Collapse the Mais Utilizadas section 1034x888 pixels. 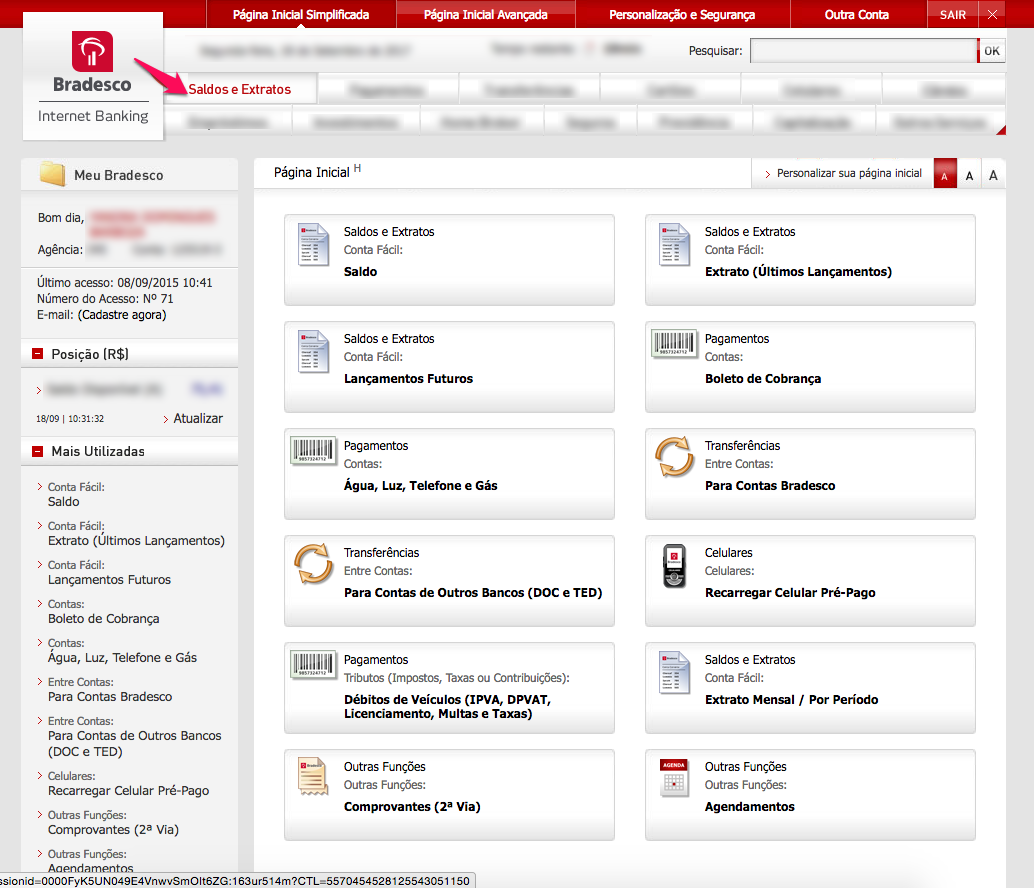tap(38, 452)
